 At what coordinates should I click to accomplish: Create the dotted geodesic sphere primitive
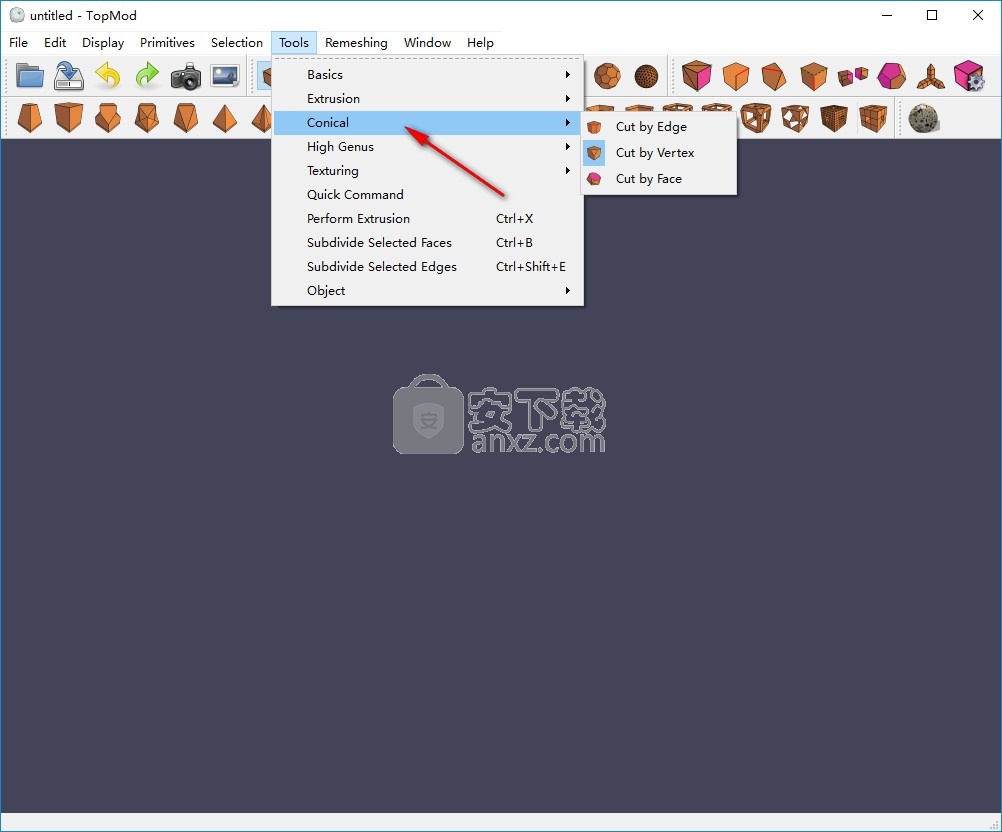[646, 76]
